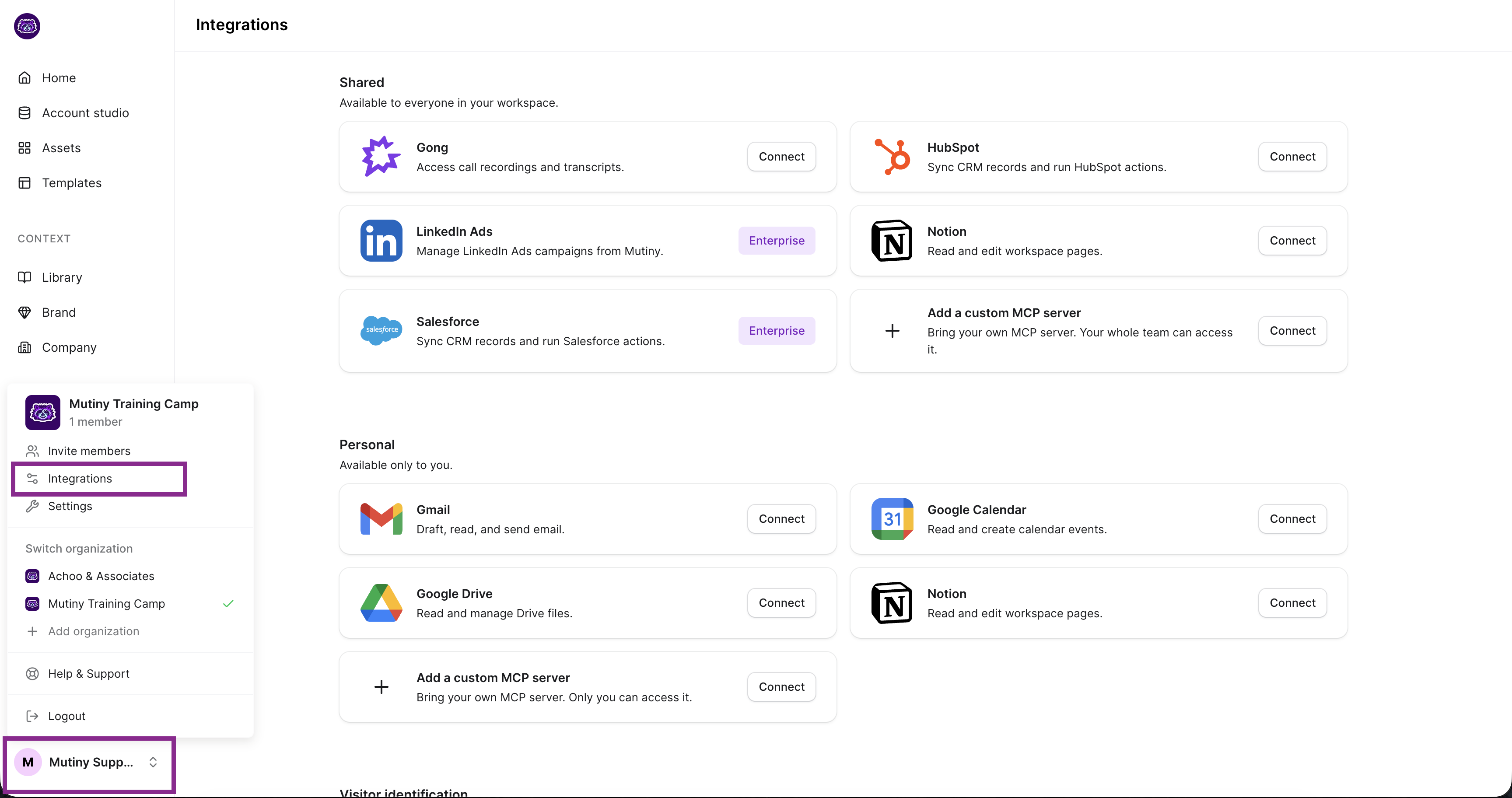Switch to Achoo & Associates organization

pyautogui.click(x=130, y=576)
